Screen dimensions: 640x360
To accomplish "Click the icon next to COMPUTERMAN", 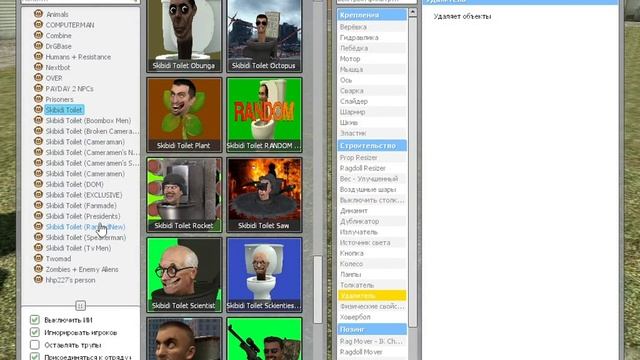I will tap(38, 24).
